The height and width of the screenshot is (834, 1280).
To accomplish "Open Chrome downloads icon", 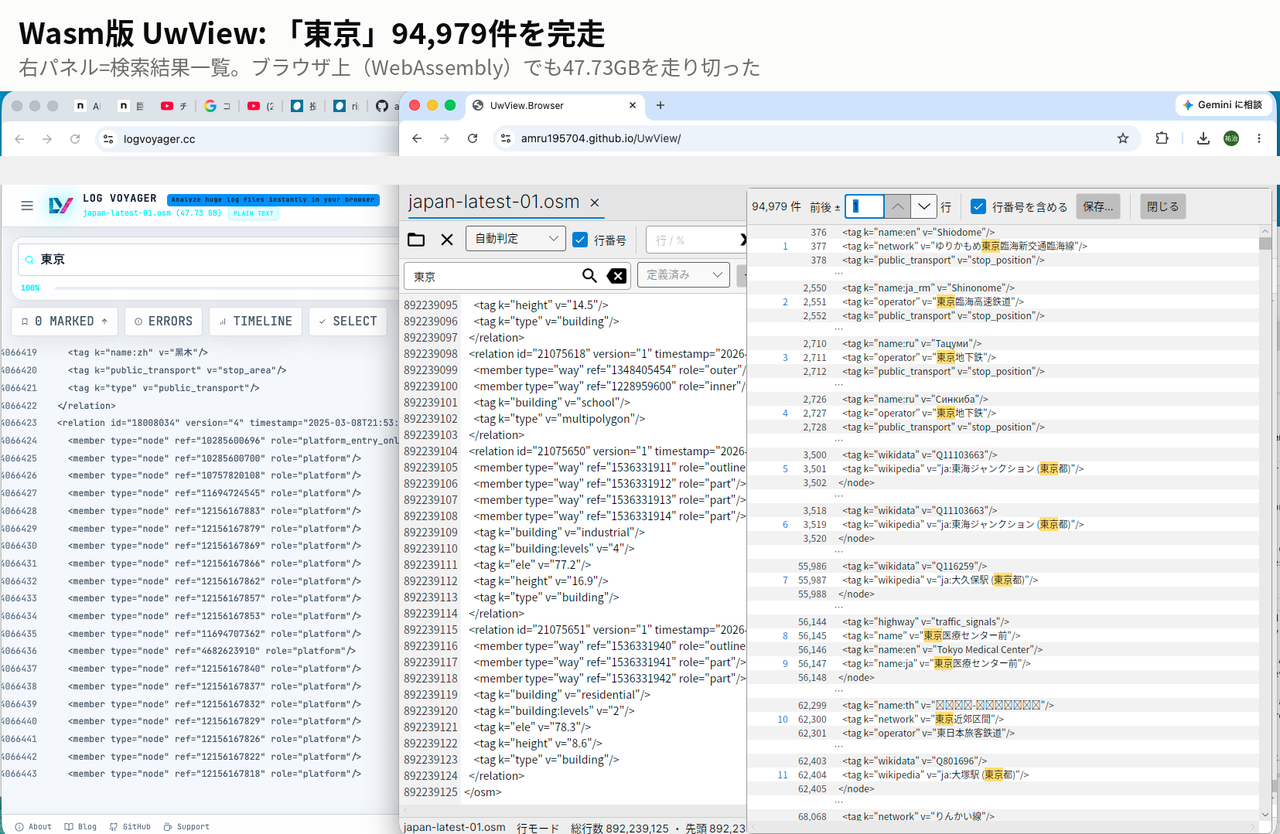I will pyautogui.click(x=1204, y=138).
